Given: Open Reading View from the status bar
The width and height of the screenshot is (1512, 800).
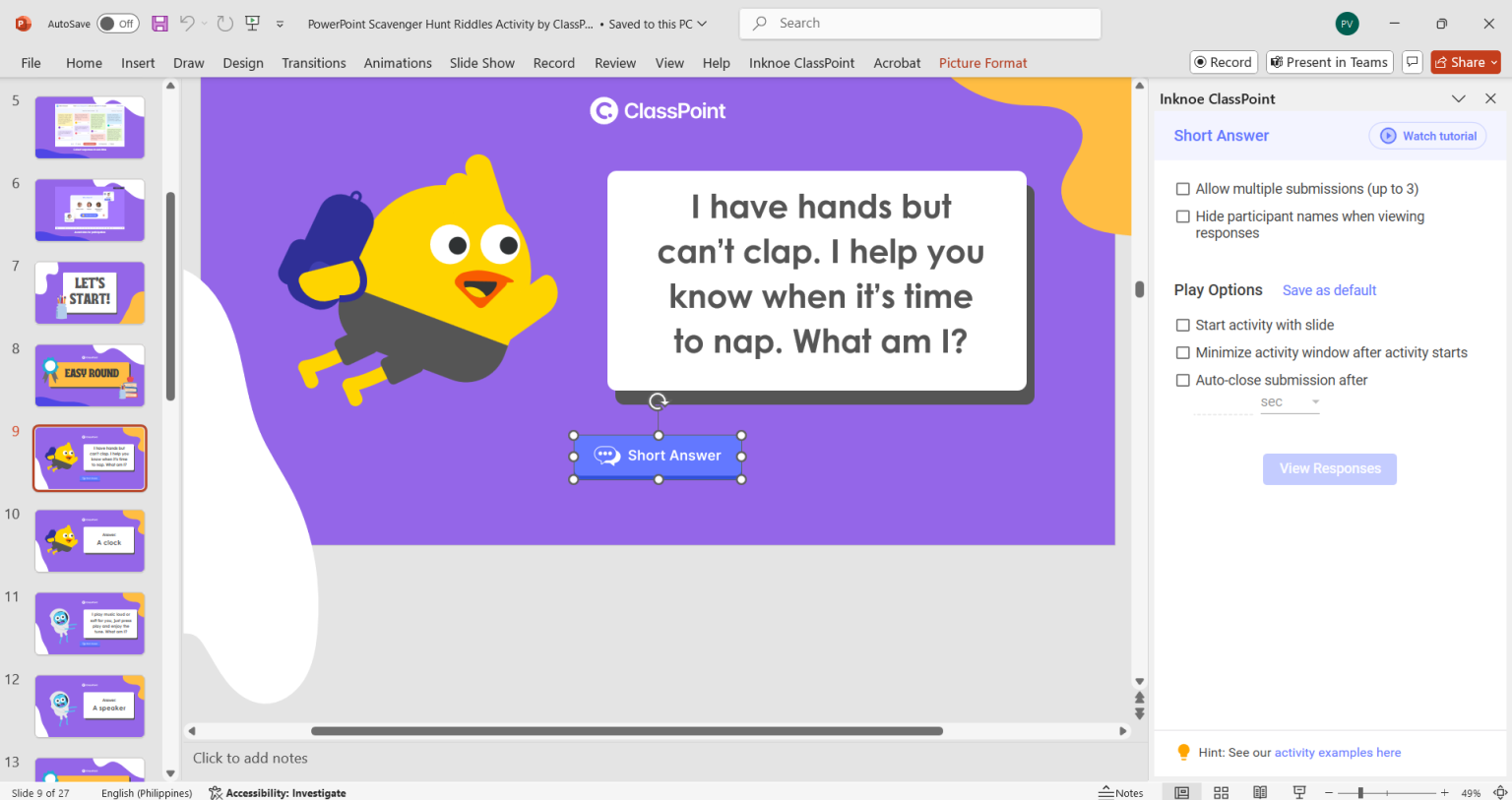Looking at the screenshot, I should point(1260,791).
